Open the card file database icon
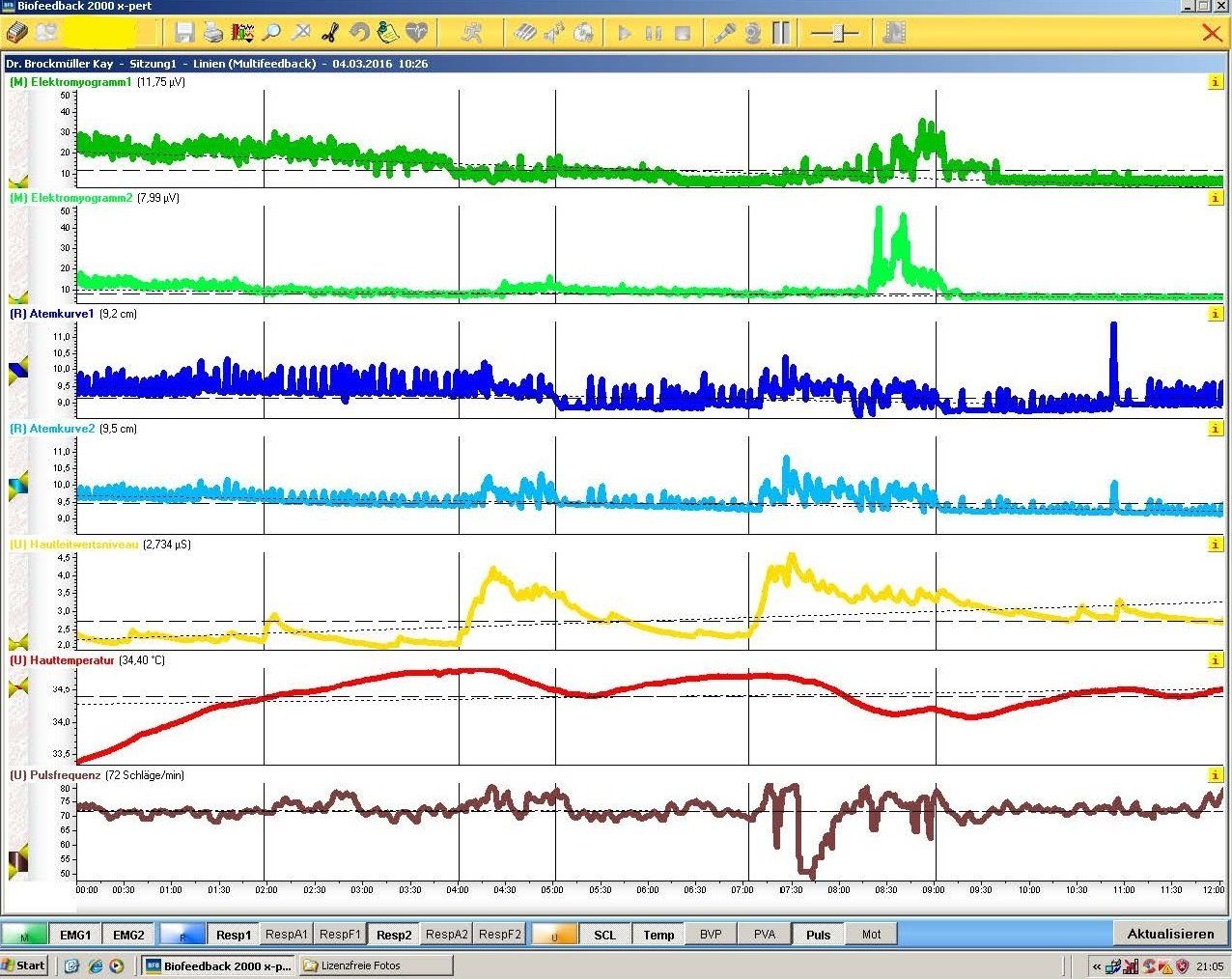 [16, 33]
